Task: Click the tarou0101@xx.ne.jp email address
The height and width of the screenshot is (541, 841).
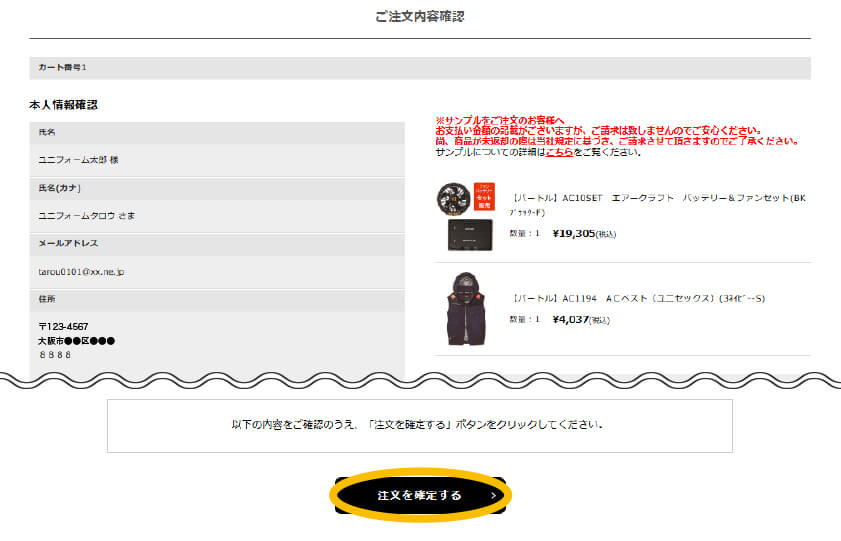Action: pos(81,272)
